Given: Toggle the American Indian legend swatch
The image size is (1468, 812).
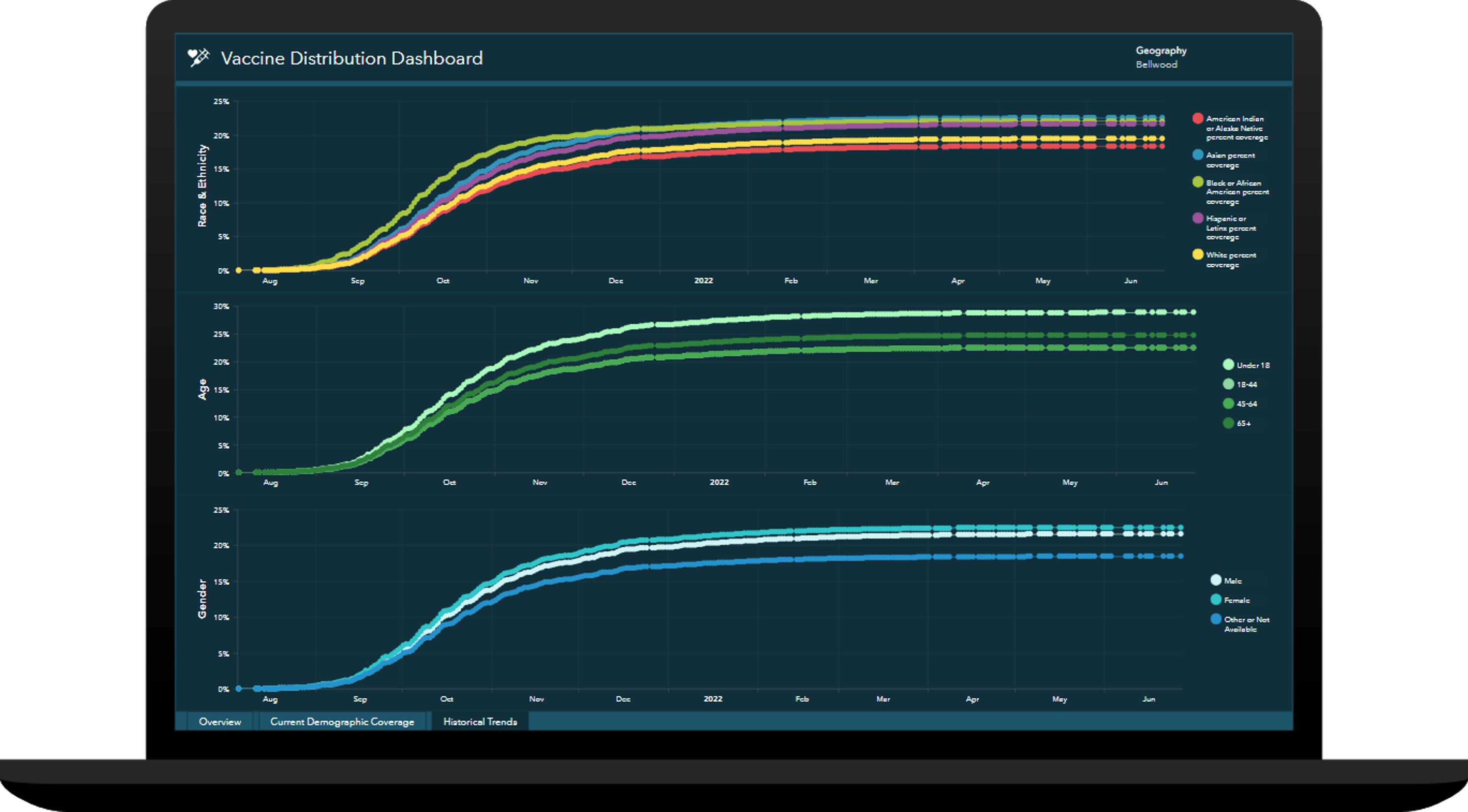Looking at the screenshot, I should (1197, 119).
